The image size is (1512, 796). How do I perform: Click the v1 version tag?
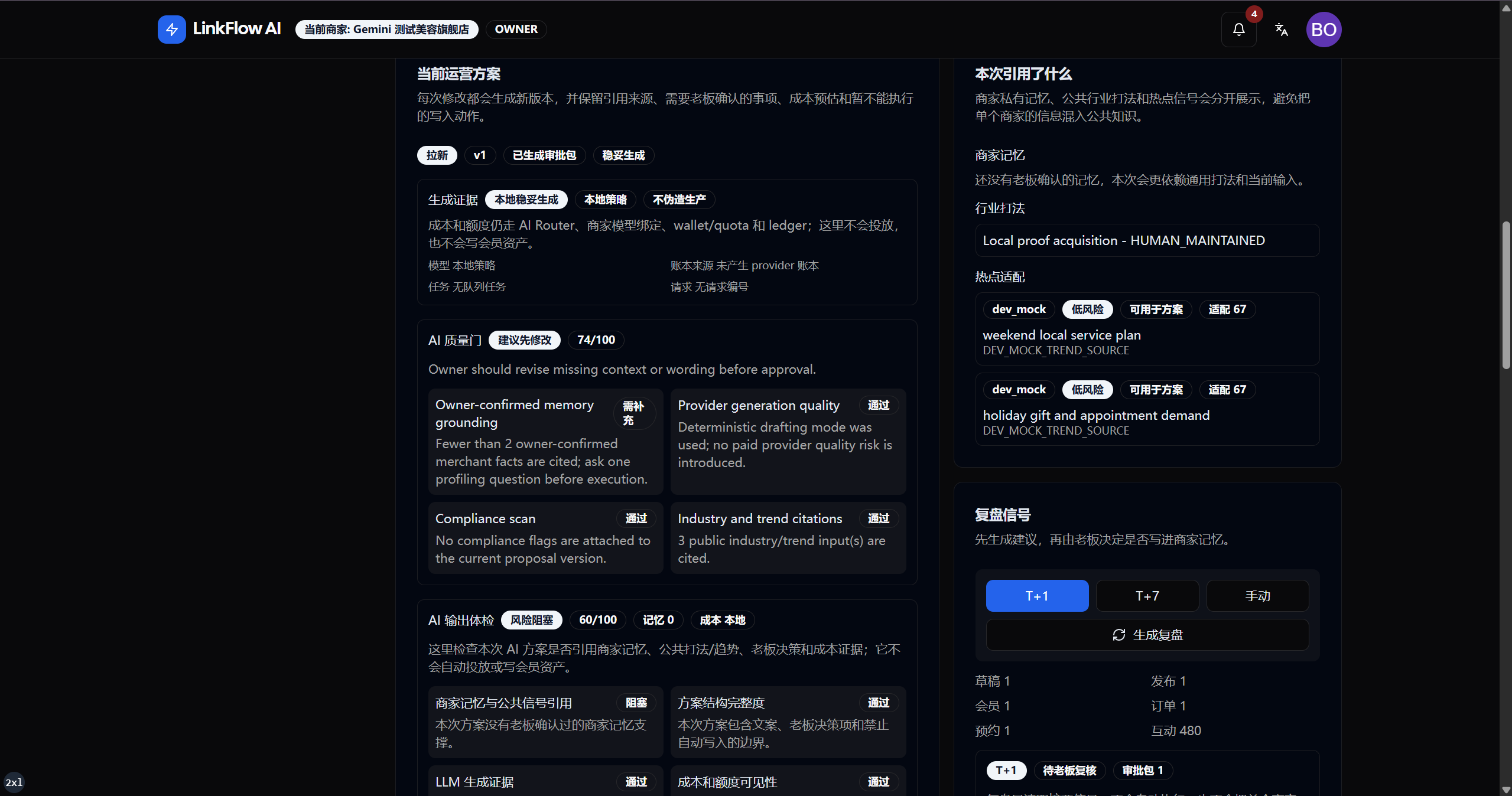(480, 155)
